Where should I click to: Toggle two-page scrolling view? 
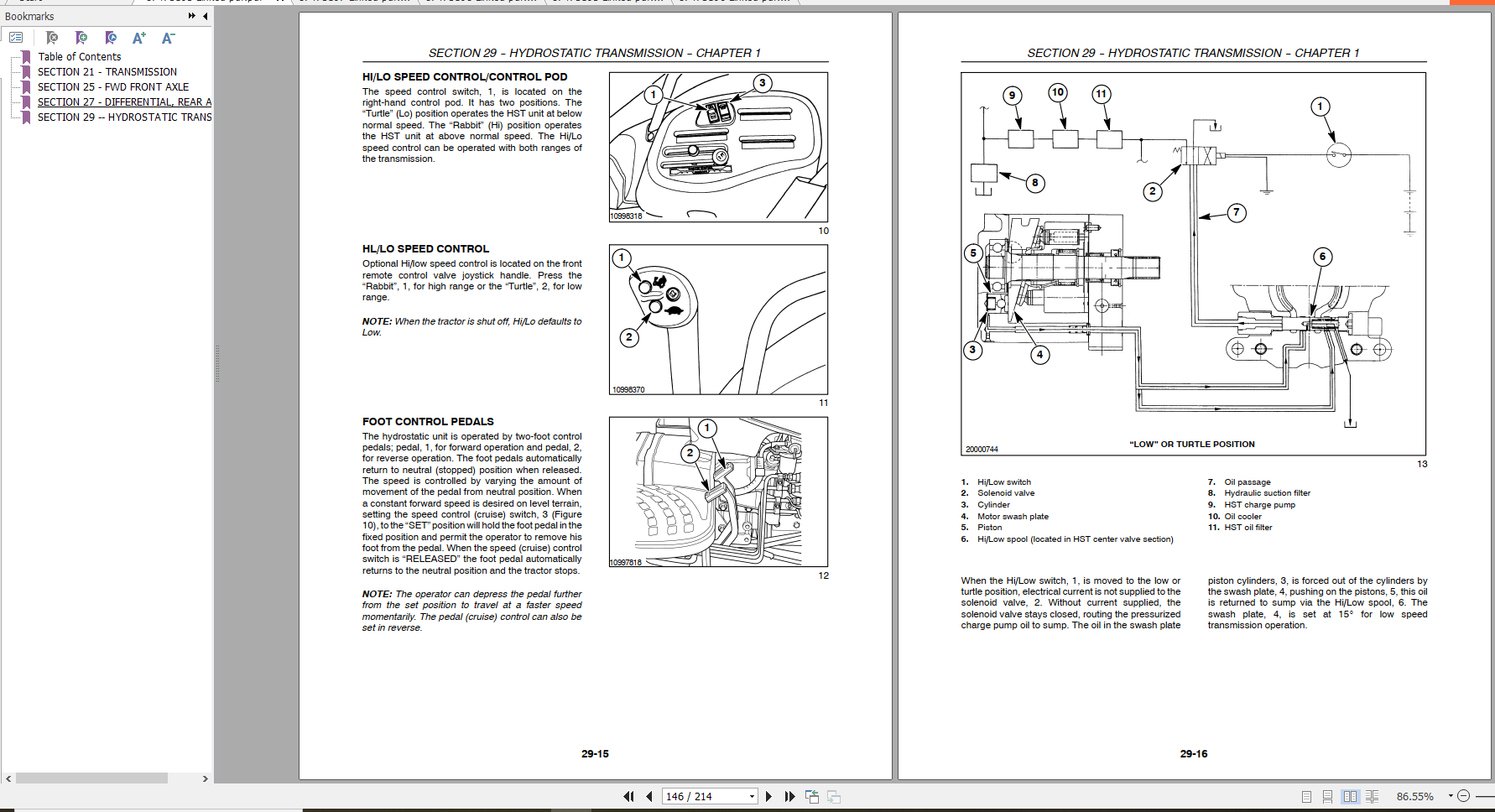click(1373, 795)
